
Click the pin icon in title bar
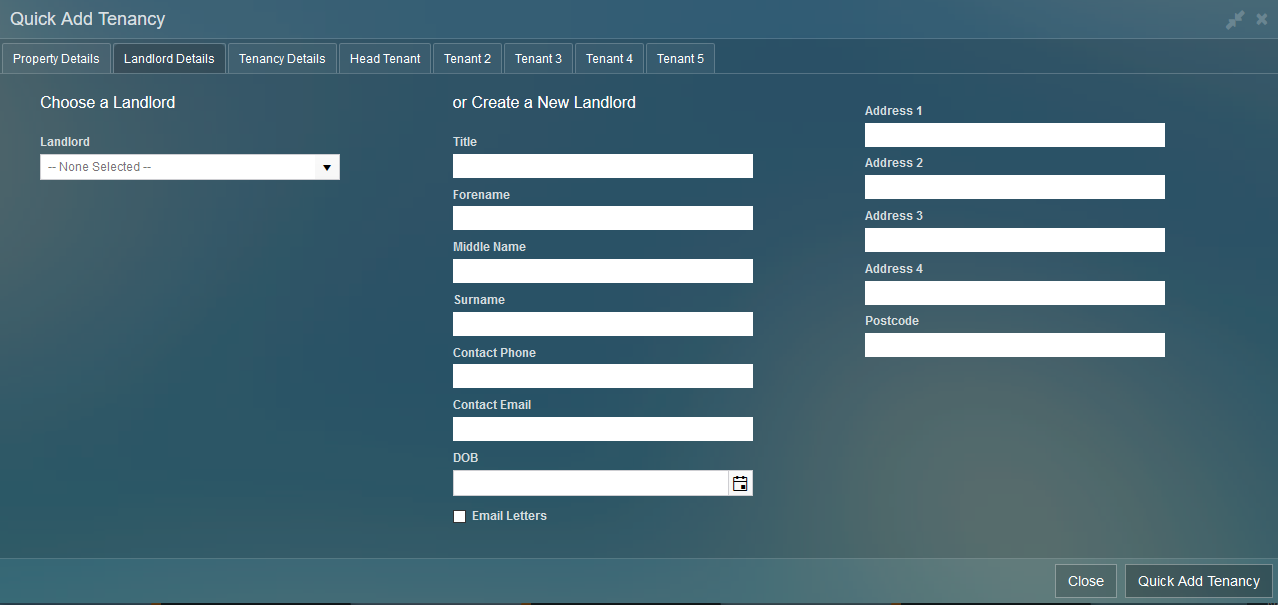[1235, 20]
